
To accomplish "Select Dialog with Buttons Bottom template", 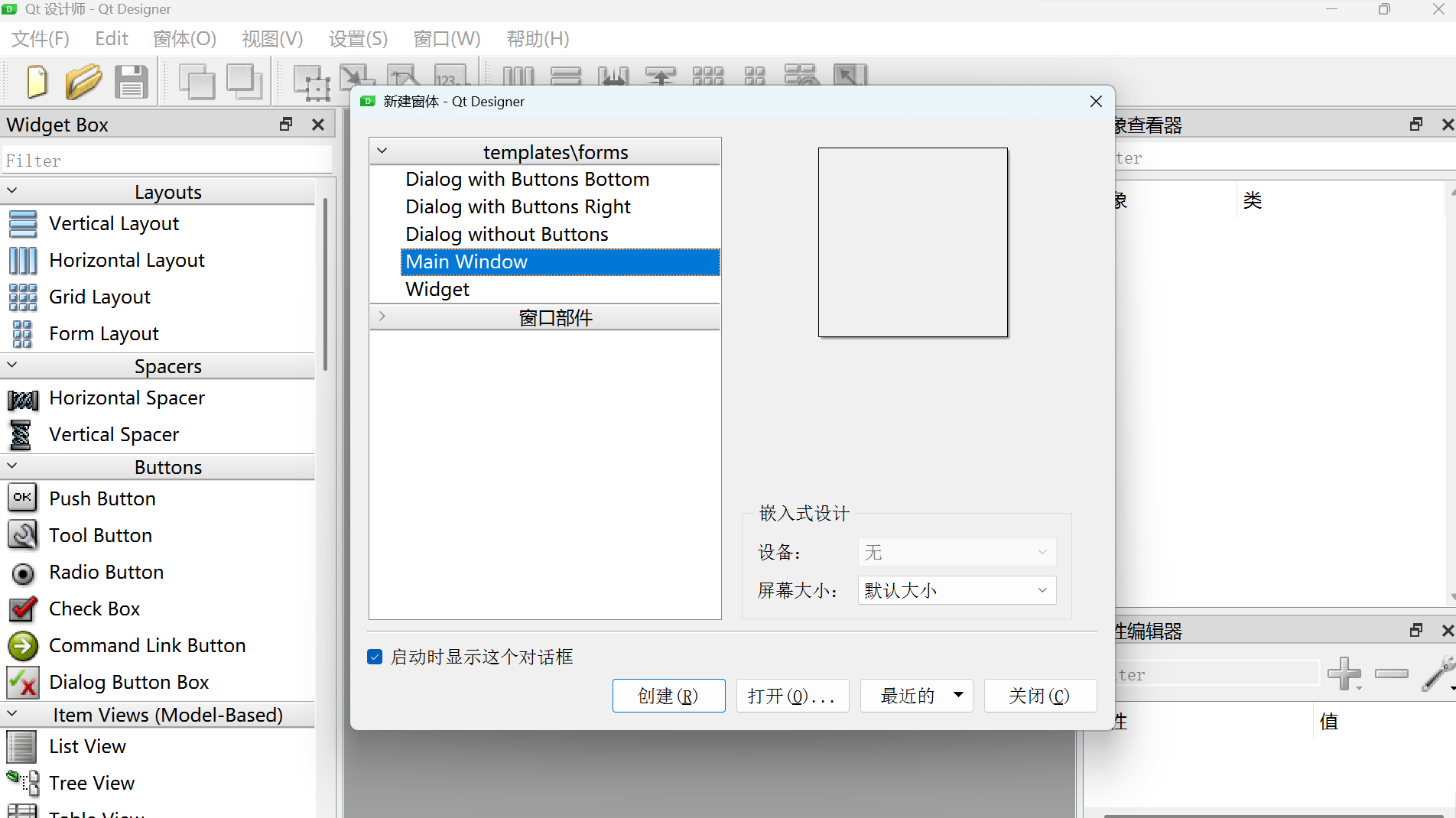I will [x=527, y=179].
